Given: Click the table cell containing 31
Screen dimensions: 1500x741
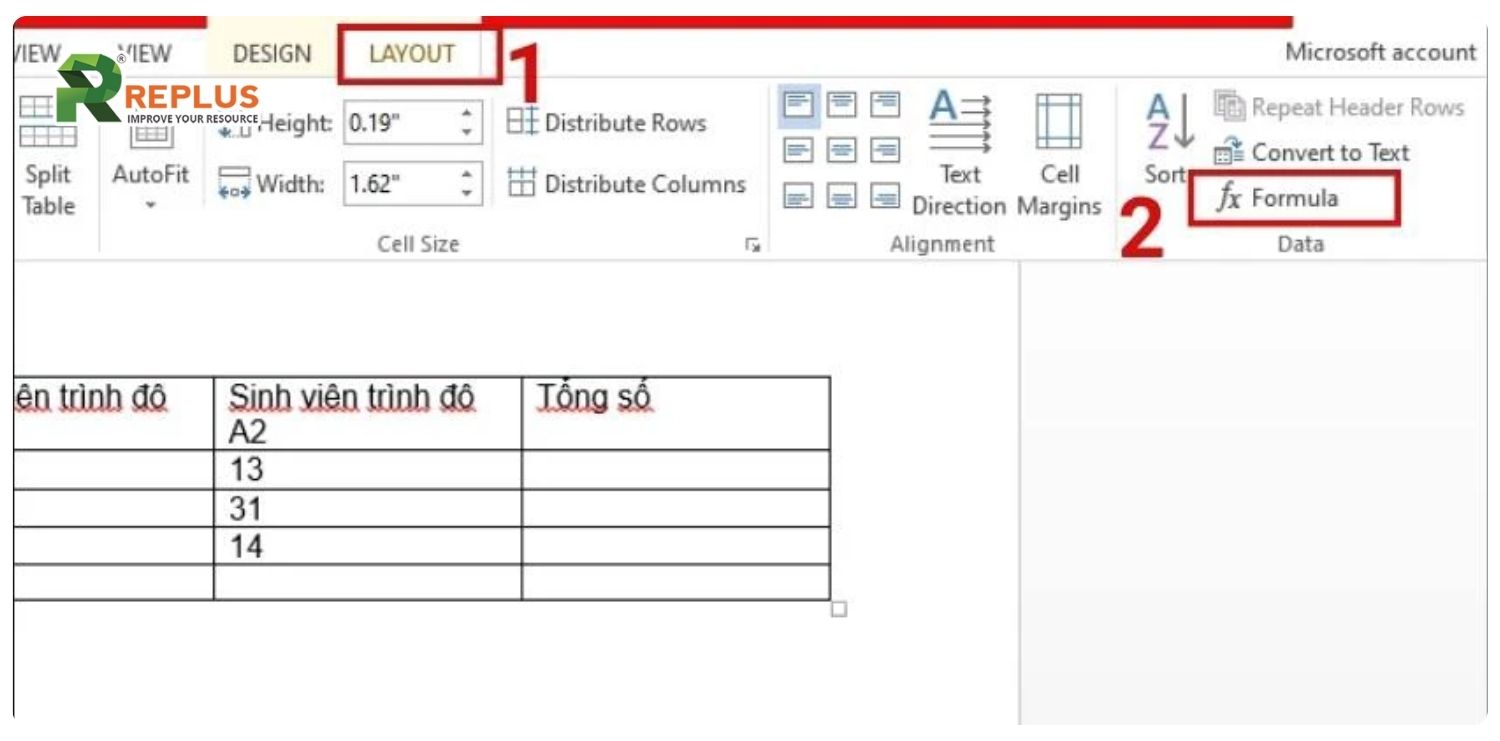Looking at the screenshot, I should 368,509.
